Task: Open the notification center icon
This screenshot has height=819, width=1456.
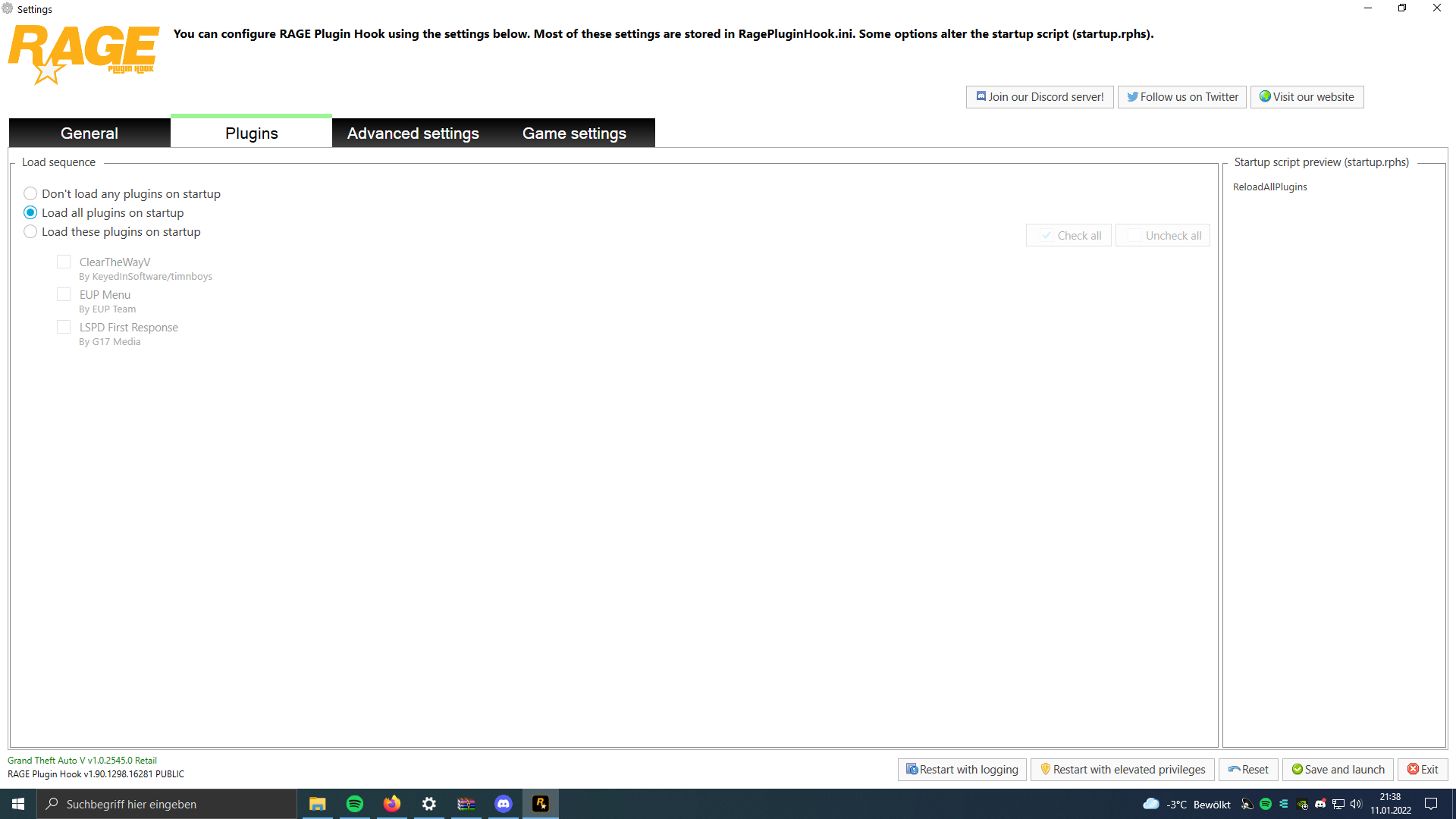Action: [x=1431, y=804]
